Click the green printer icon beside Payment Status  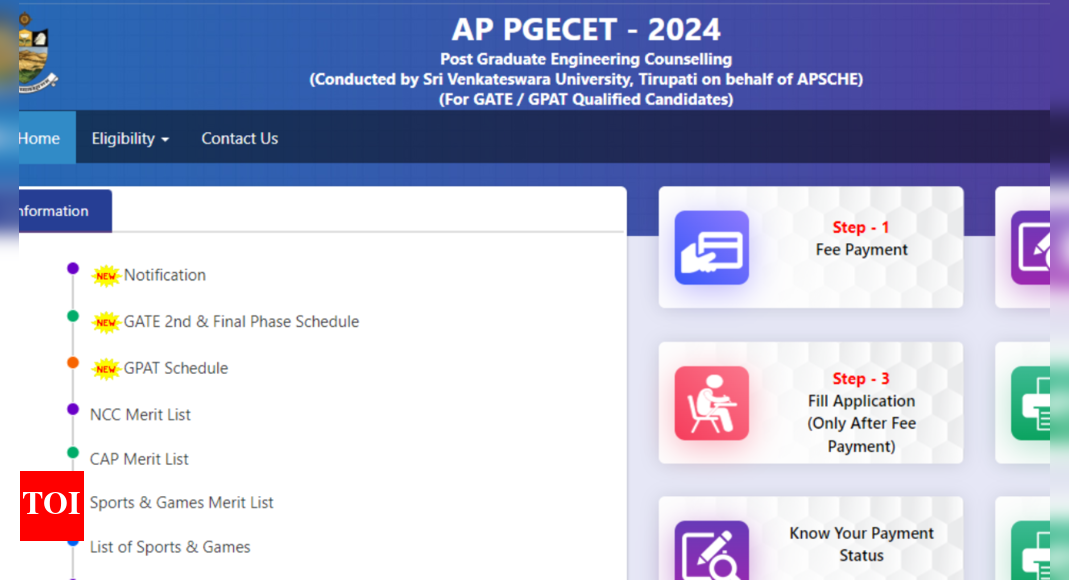(x=1030, y=551)
